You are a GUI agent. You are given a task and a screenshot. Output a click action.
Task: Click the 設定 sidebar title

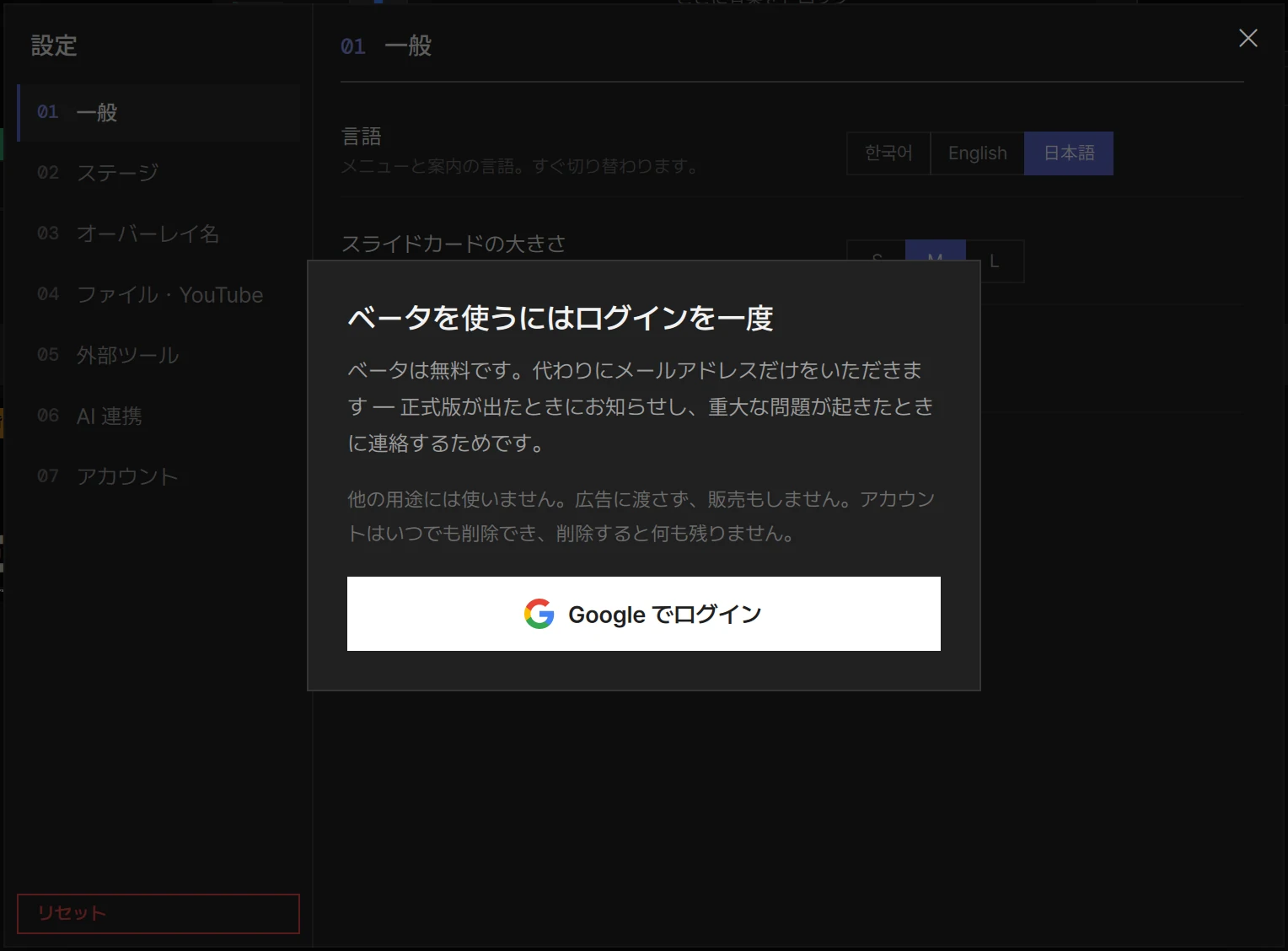[x=54, y=46]
